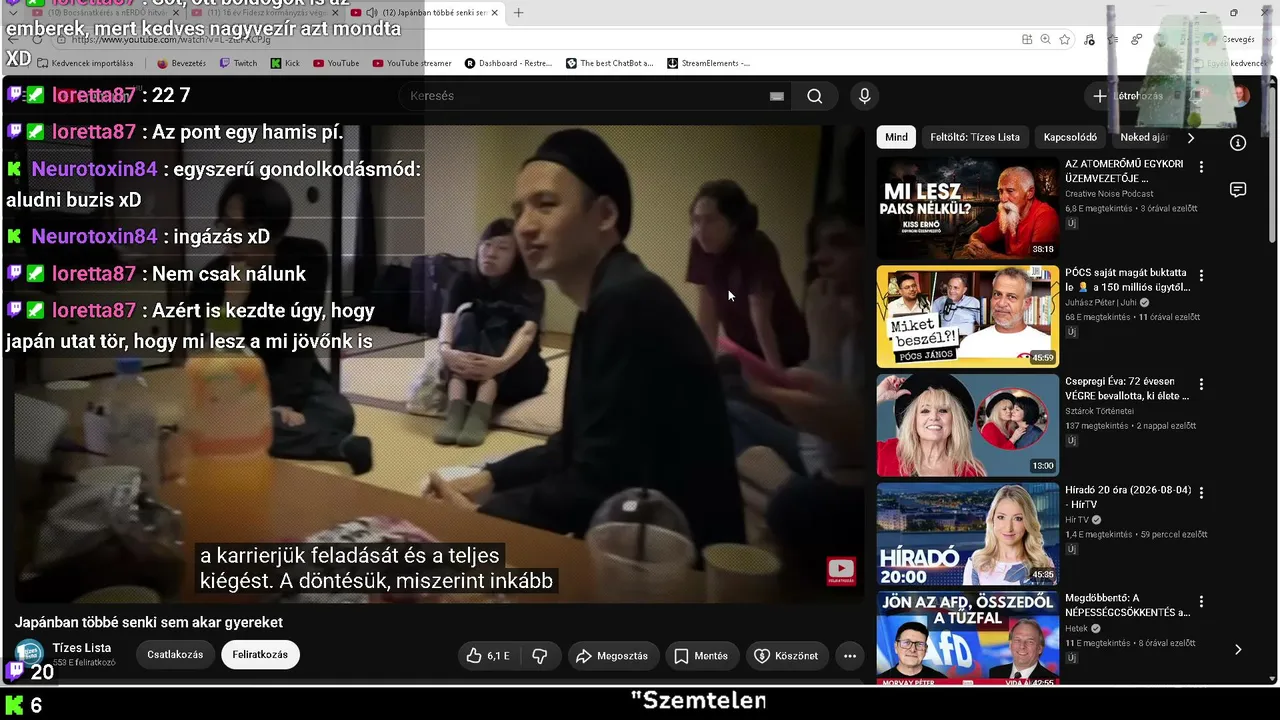Play the Csepregi Éva video thumbnail
The image size is (1280, 720).
(968, 425)
